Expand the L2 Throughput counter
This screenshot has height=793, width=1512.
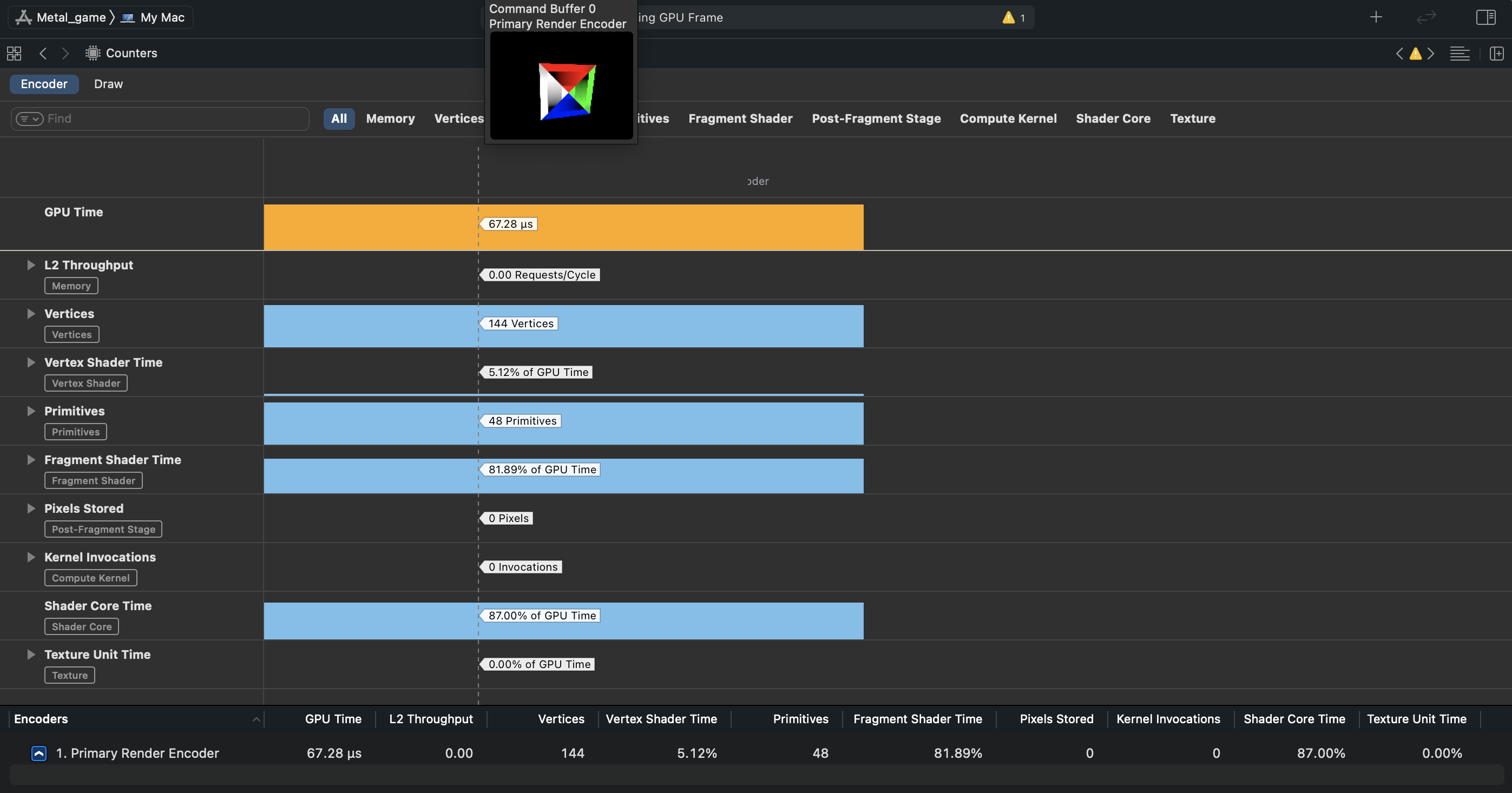pos(31,265)
